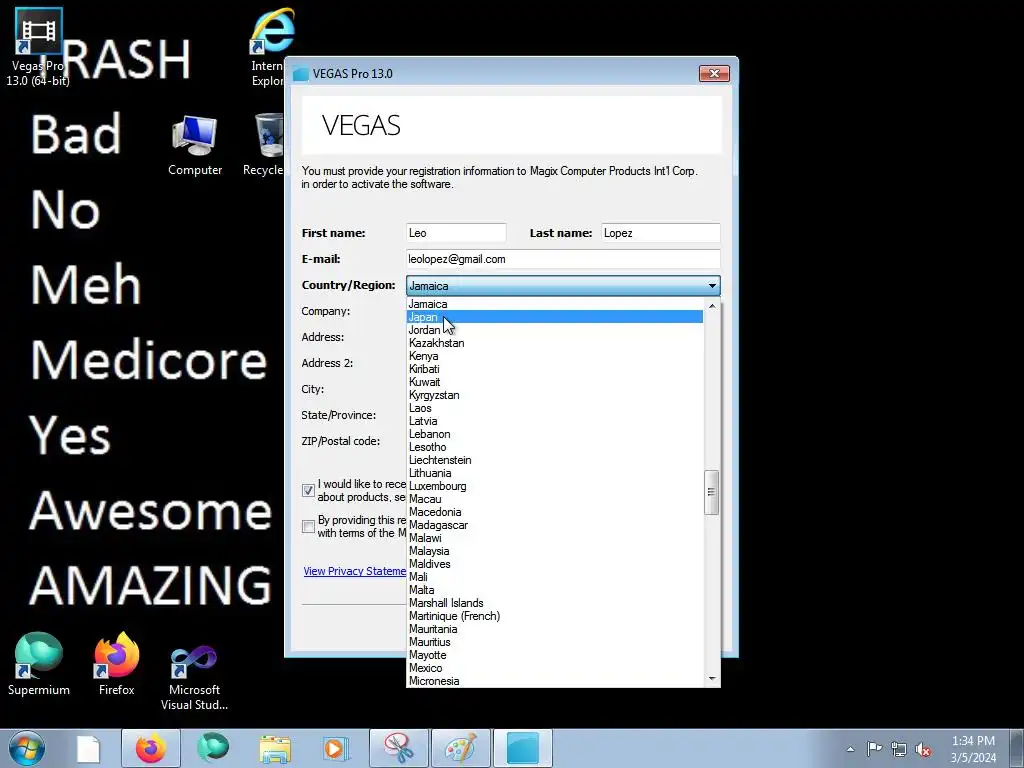Pick Lithuania from the dropdown

[x=554, y=473]
